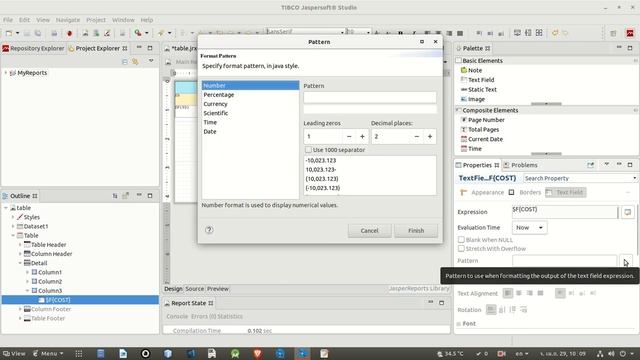Screen dimensions: 640x360
Task: Select Currency in the format list
Action: tap(216, 104)
